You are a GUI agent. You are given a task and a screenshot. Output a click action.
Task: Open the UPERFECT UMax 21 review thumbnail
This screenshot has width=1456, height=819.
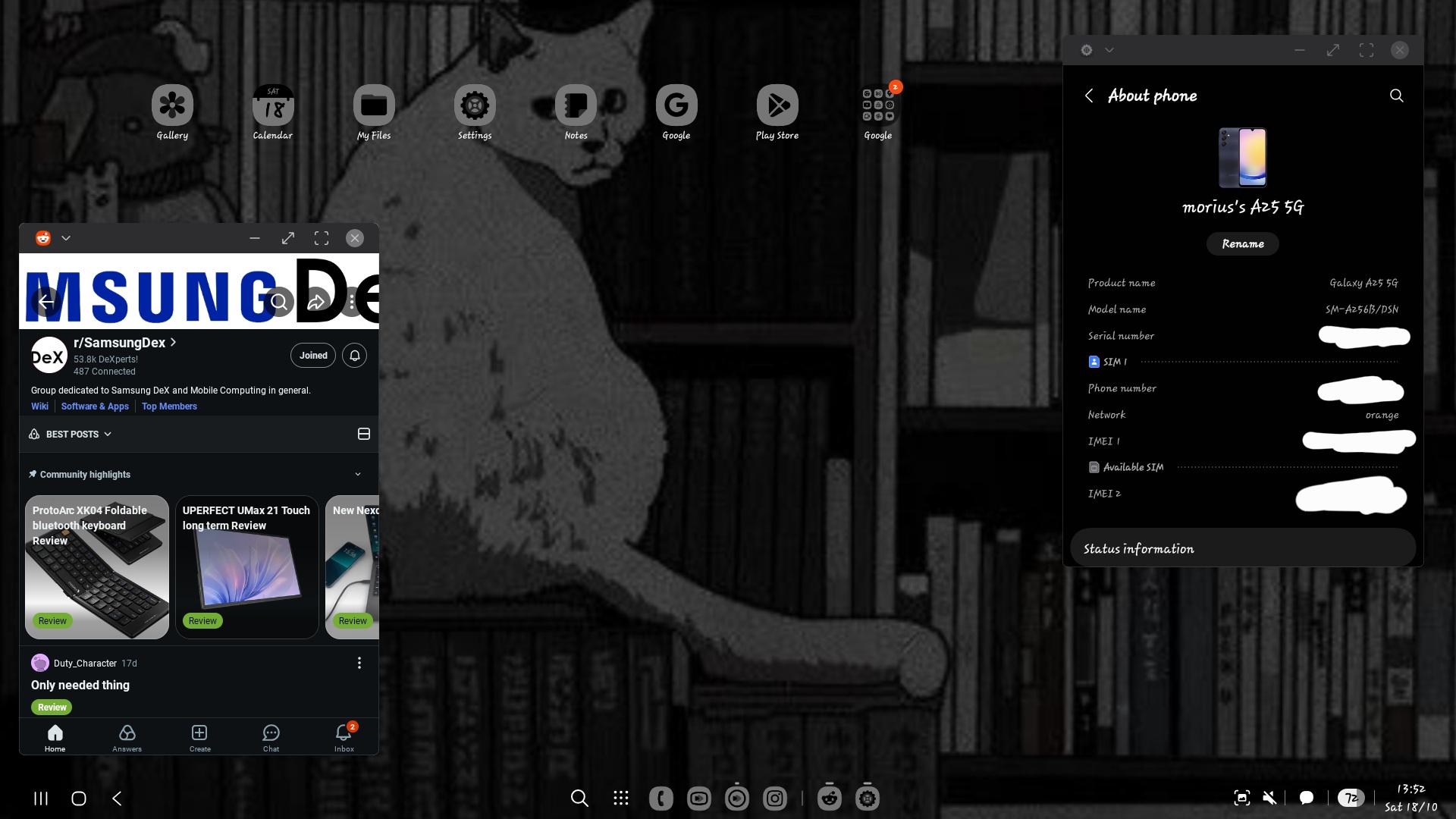pos(247,567)
